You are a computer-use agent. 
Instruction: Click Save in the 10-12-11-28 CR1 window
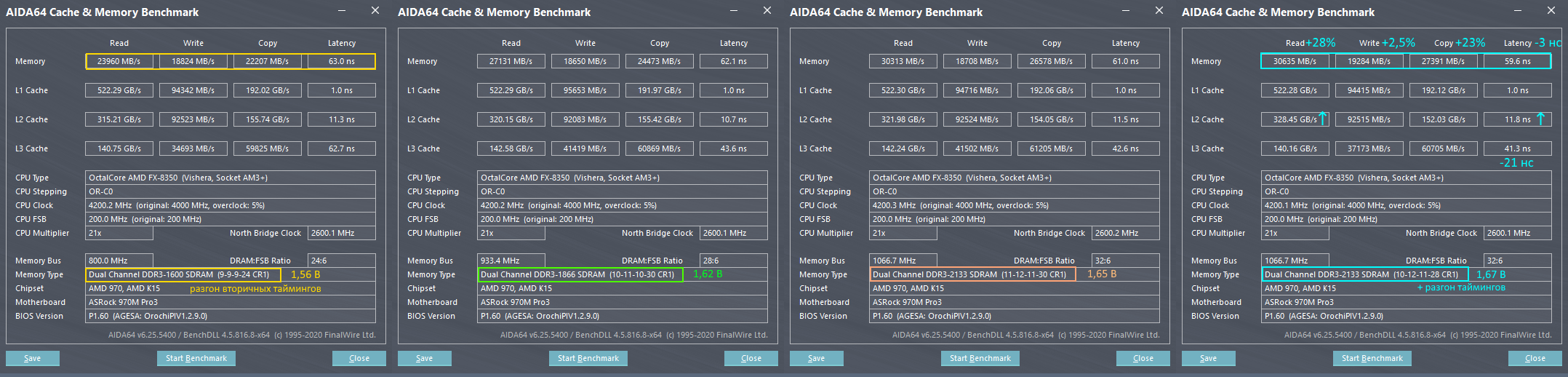(1209, 358)
